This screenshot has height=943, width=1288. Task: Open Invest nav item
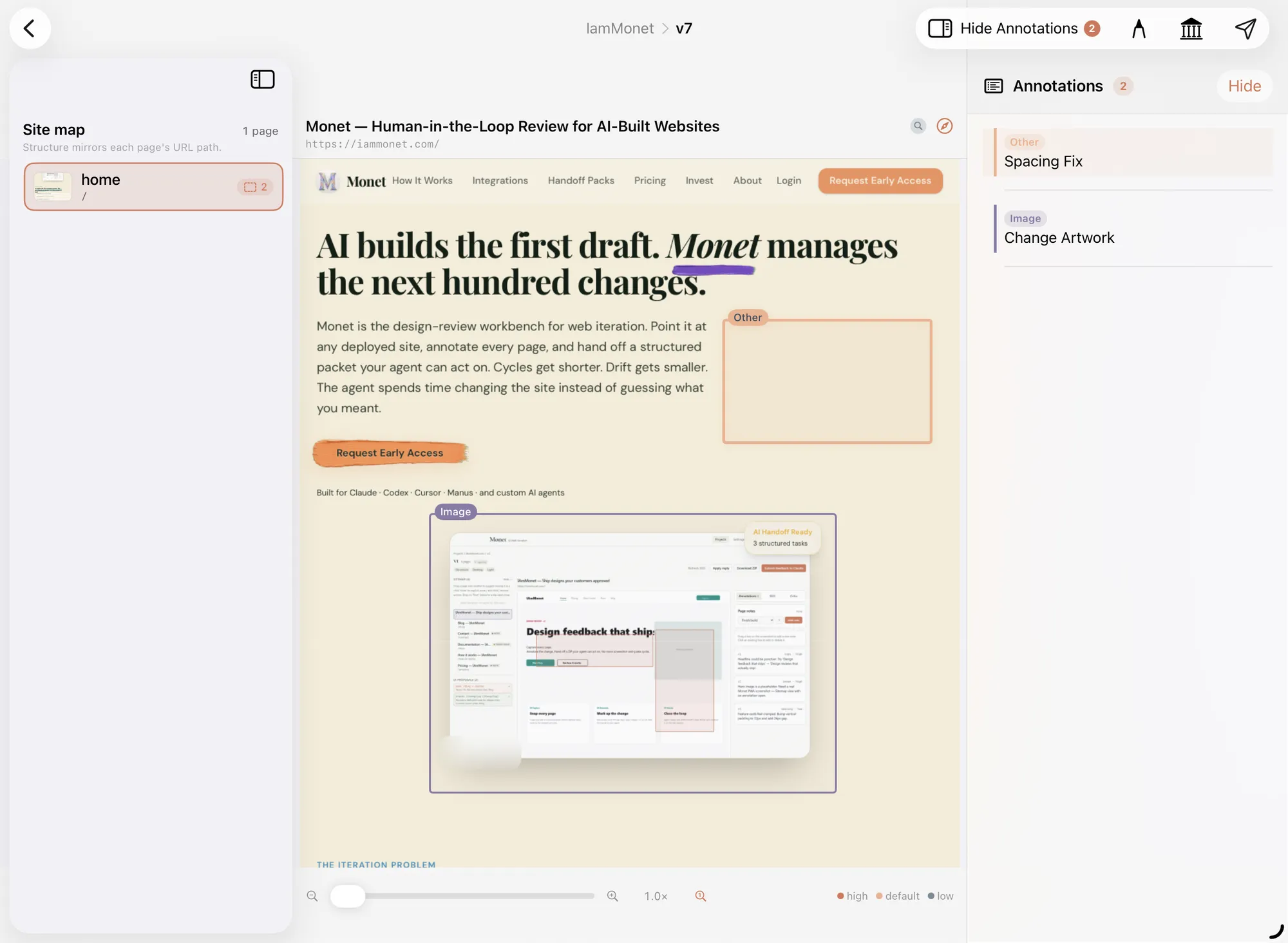coord(699,180)
